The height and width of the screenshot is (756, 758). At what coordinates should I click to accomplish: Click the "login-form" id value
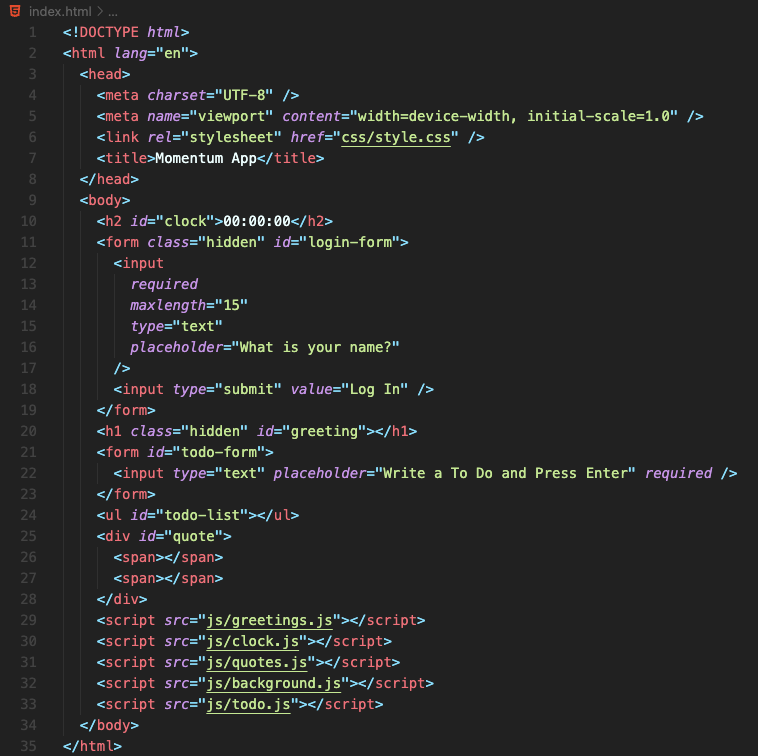(x=350, y=242)
